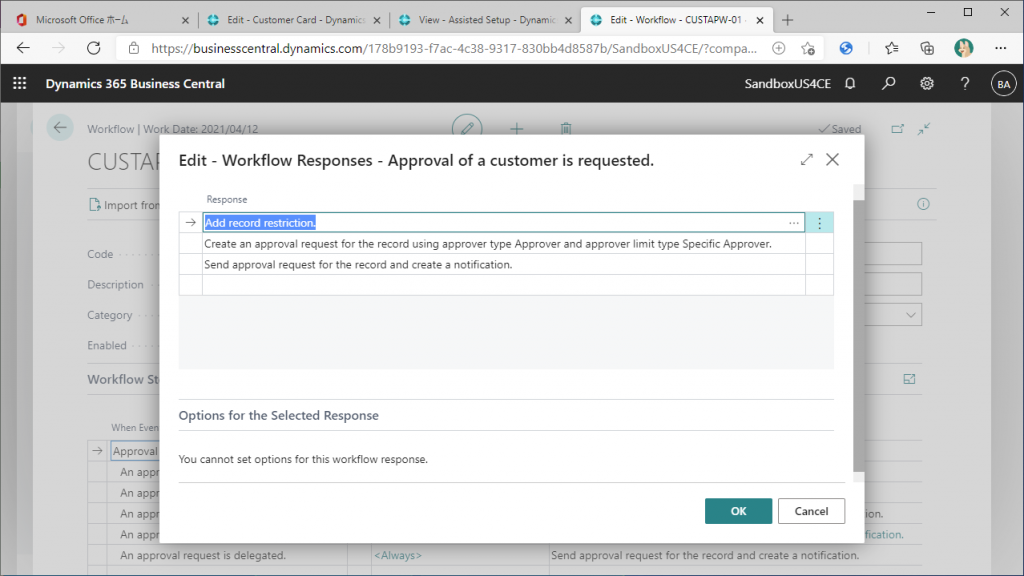1024x576 pixels.
Task: Select the 'Create an approval request' row
Action: pyautogui.click(x=488, y=244)
